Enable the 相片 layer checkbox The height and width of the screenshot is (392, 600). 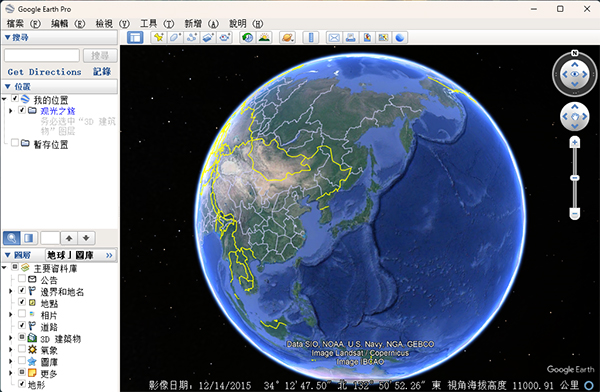pos(22,314)
